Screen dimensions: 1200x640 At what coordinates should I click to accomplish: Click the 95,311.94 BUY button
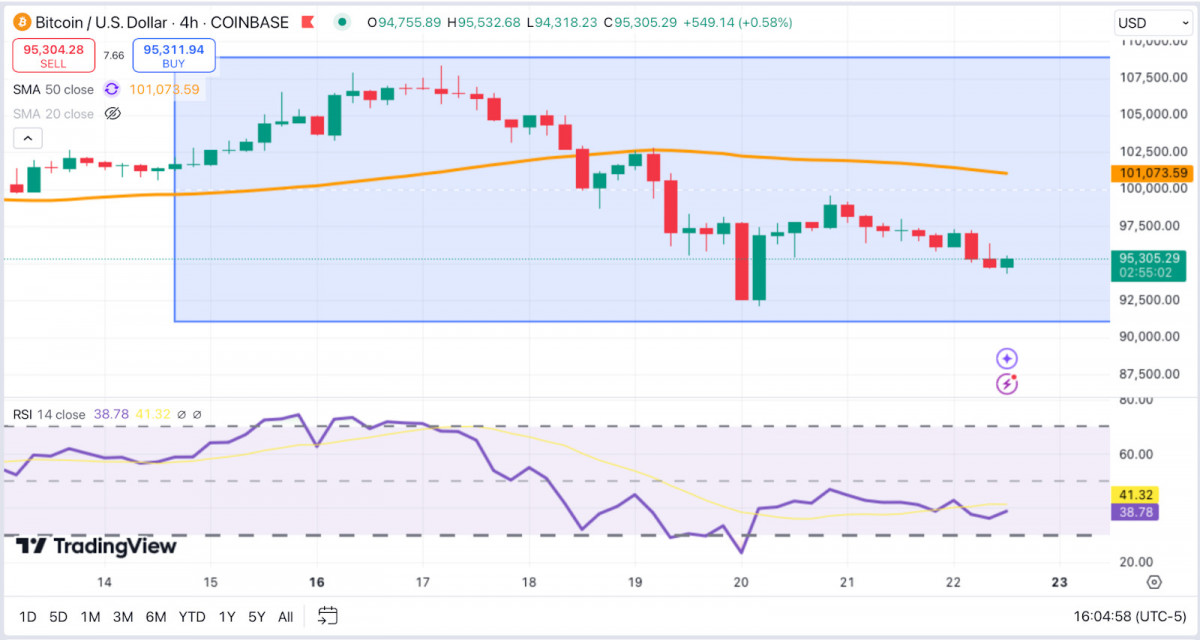(173, 55)
